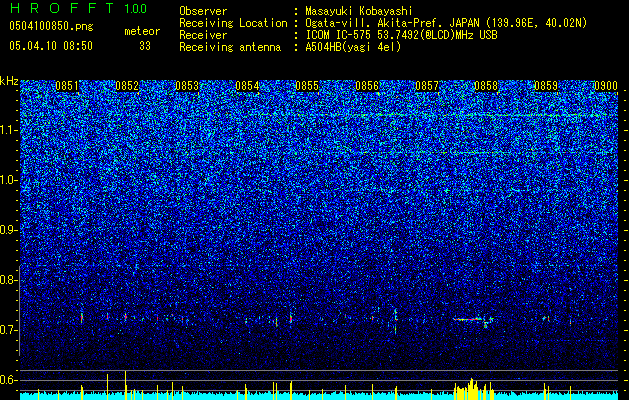Click the 1.1 kHz axis label
Screen dimensions: 629x400
tap(8, 130)
